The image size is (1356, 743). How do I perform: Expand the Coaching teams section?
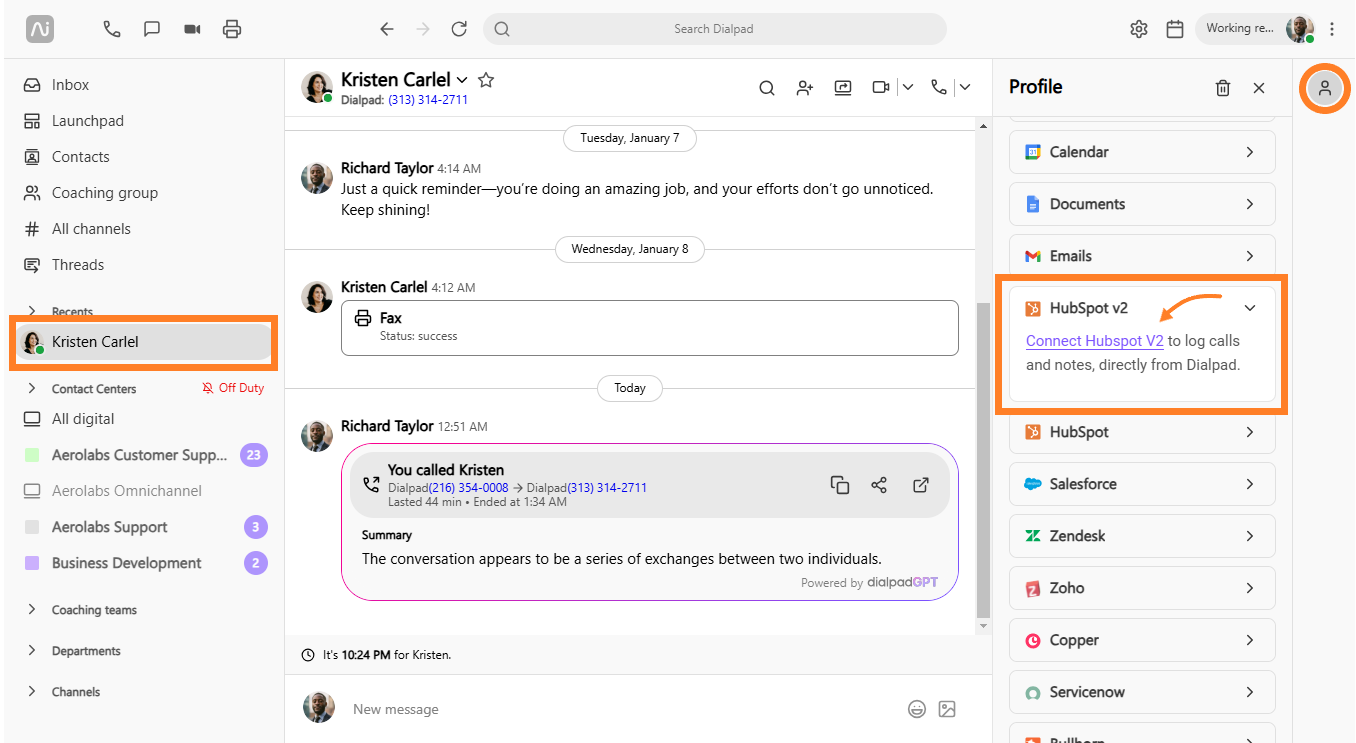tap(32, 609)
